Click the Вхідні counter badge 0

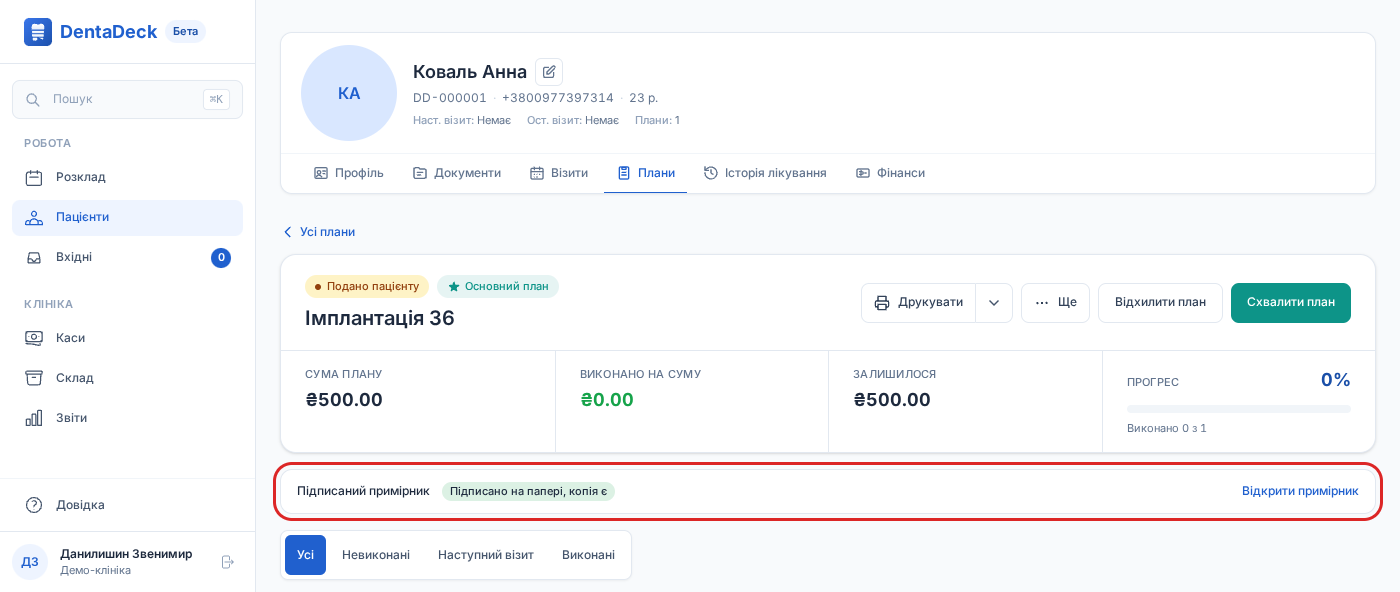[x=221, y=258]
